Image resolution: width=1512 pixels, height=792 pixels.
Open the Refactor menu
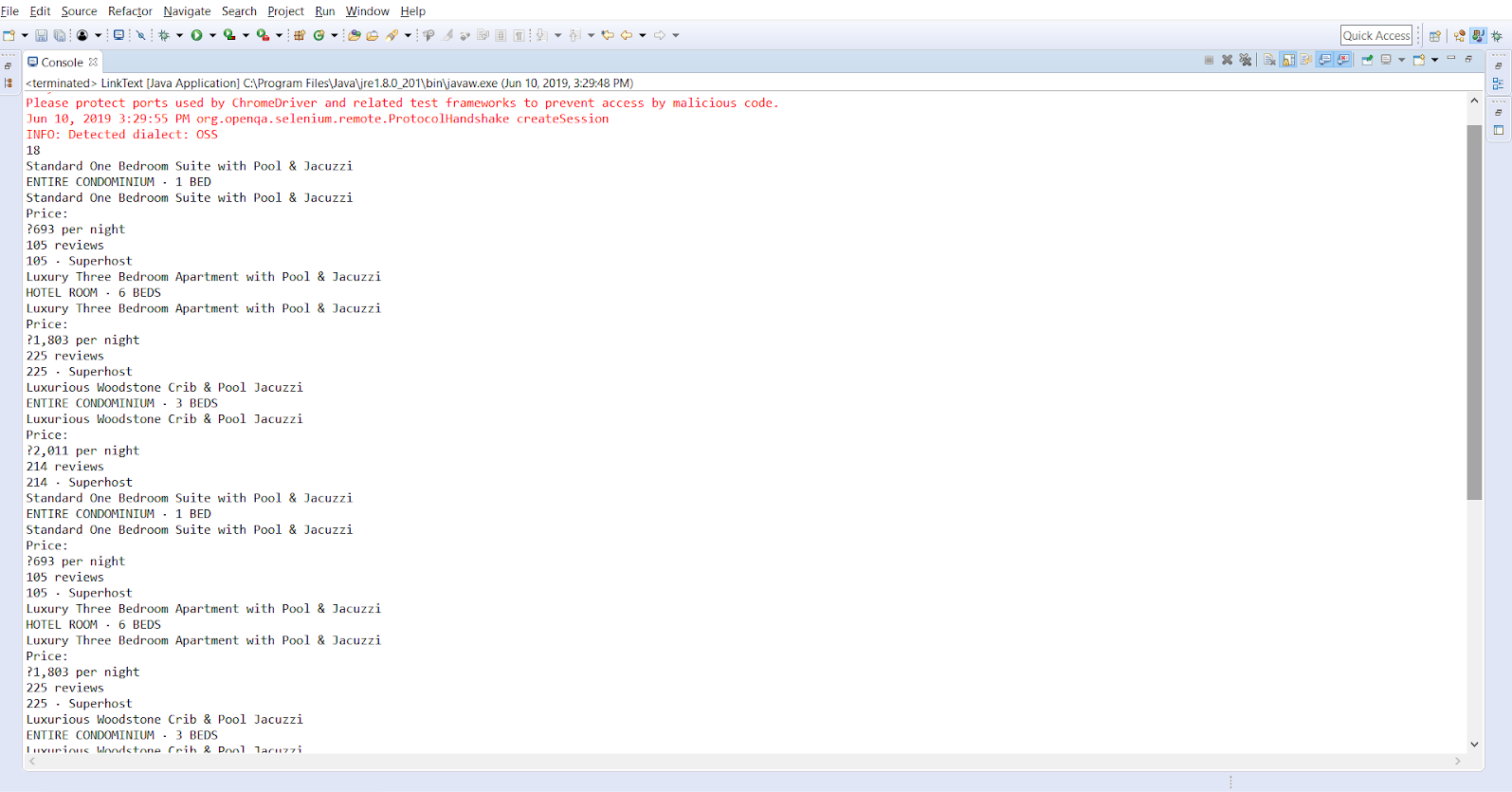130,11
